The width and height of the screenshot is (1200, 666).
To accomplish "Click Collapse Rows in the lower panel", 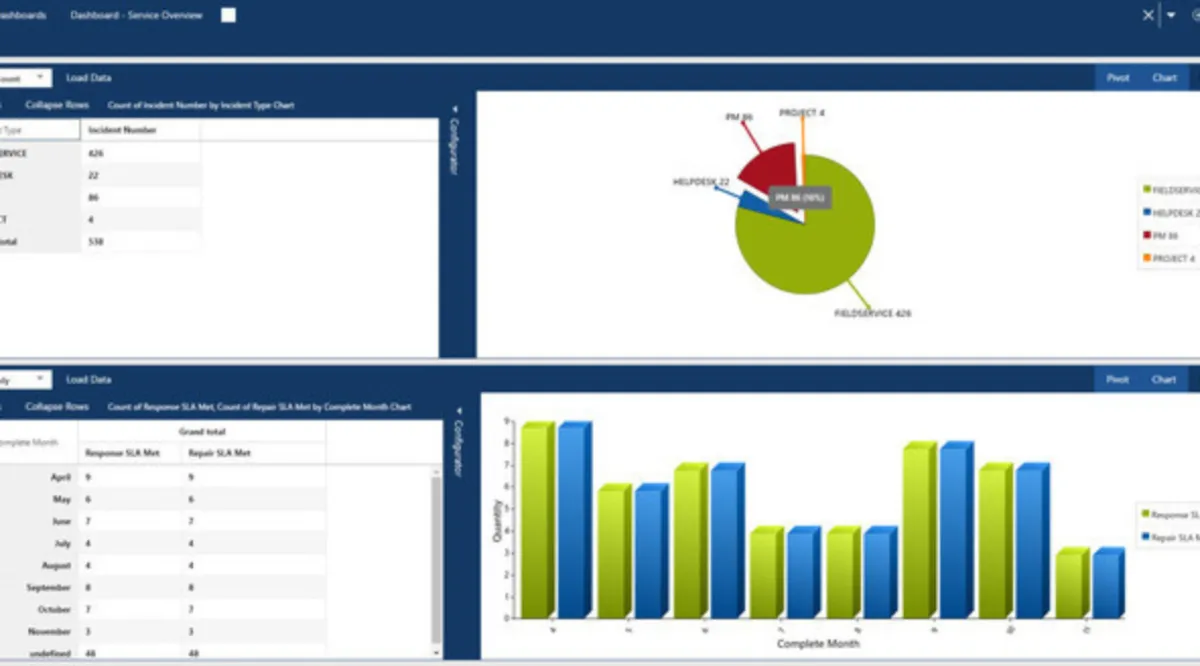I will pos(57,407).
